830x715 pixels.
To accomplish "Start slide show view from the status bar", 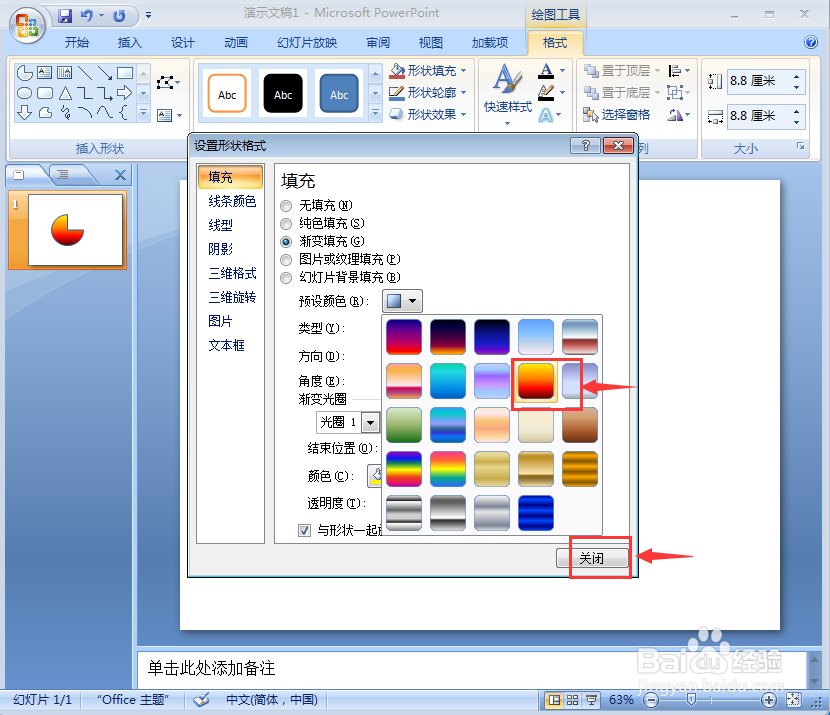I will tap(591, 700).
